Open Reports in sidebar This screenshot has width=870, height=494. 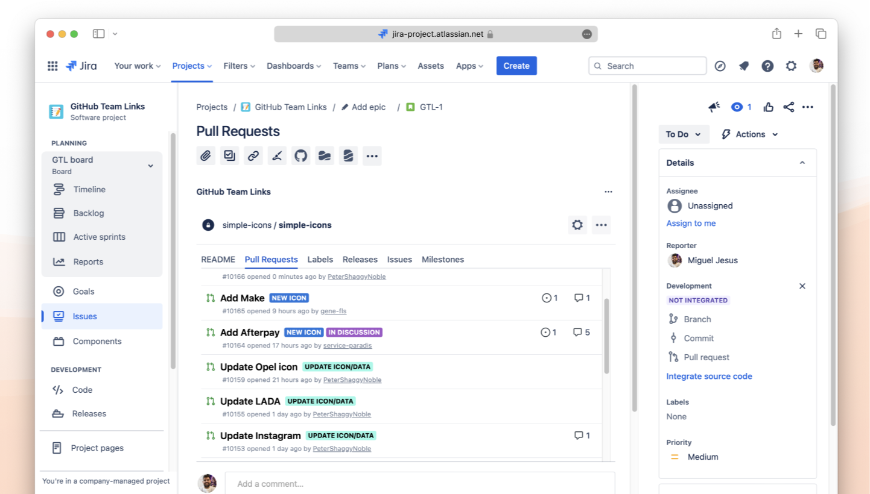(88, 262)
